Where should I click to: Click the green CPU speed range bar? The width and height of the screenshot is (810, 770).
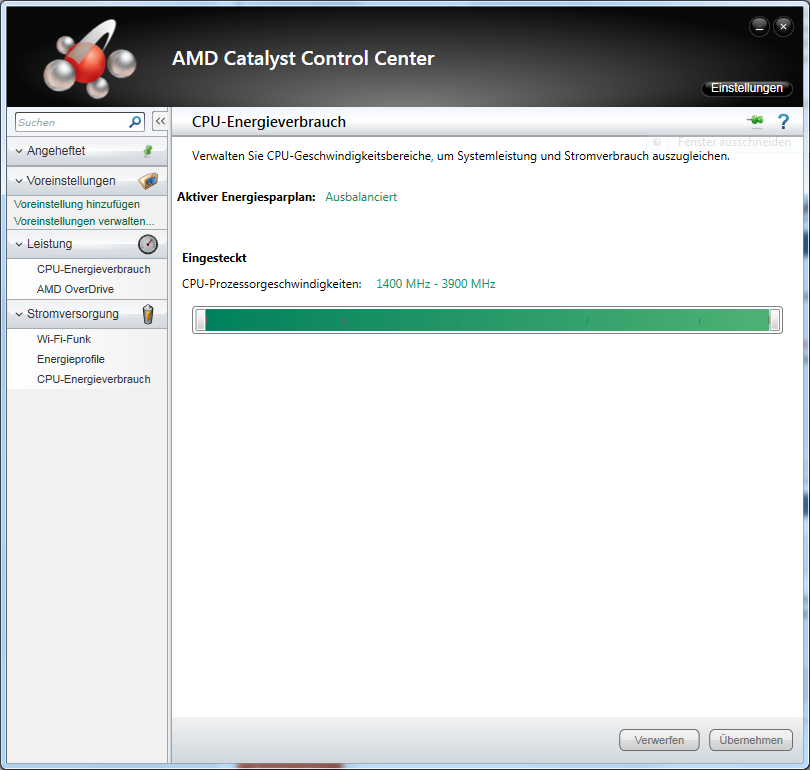[x=487, y=320]
